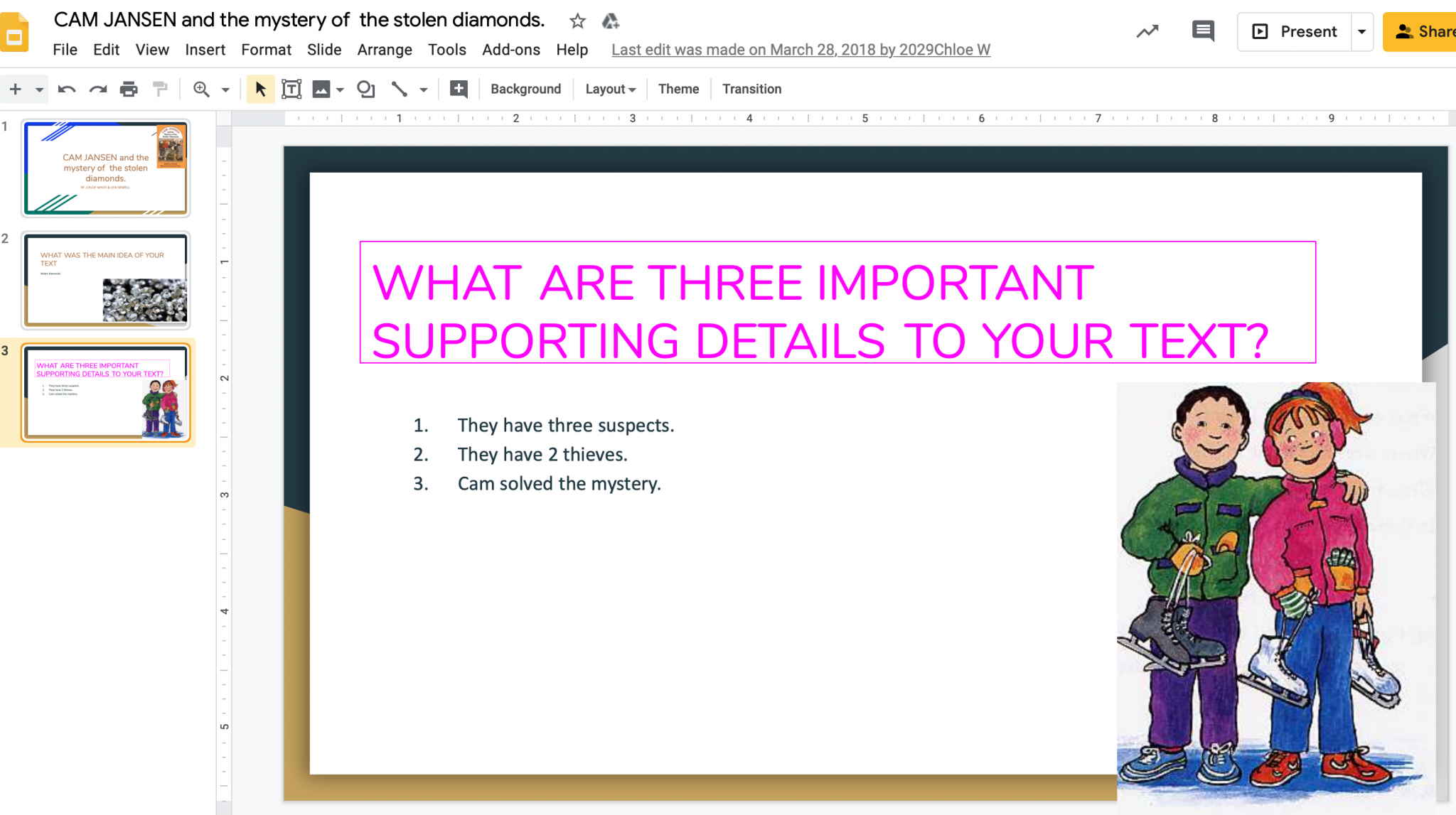Screen dimensions: 1456x815
Task: Activate the paint format tool
Action: [x=160, y=89]
